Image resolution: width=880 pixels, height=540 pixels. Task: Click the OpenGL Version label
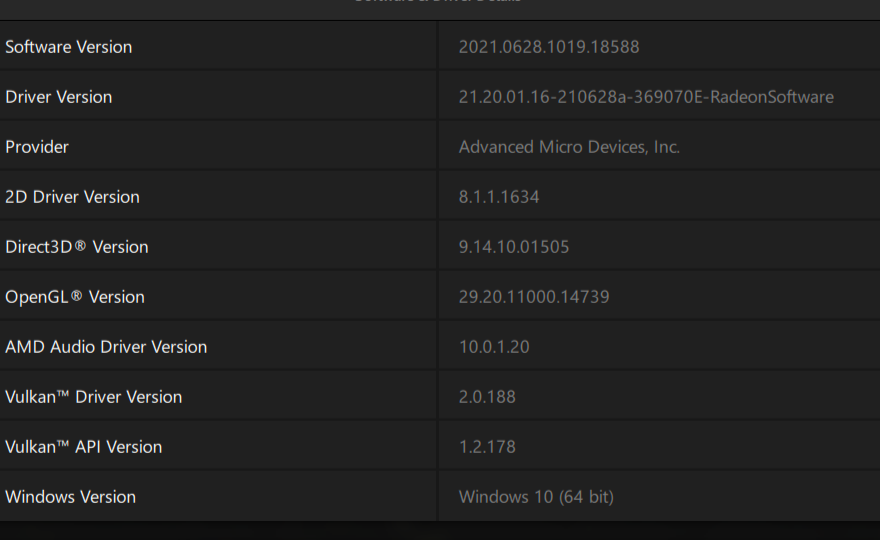point(75,297)
